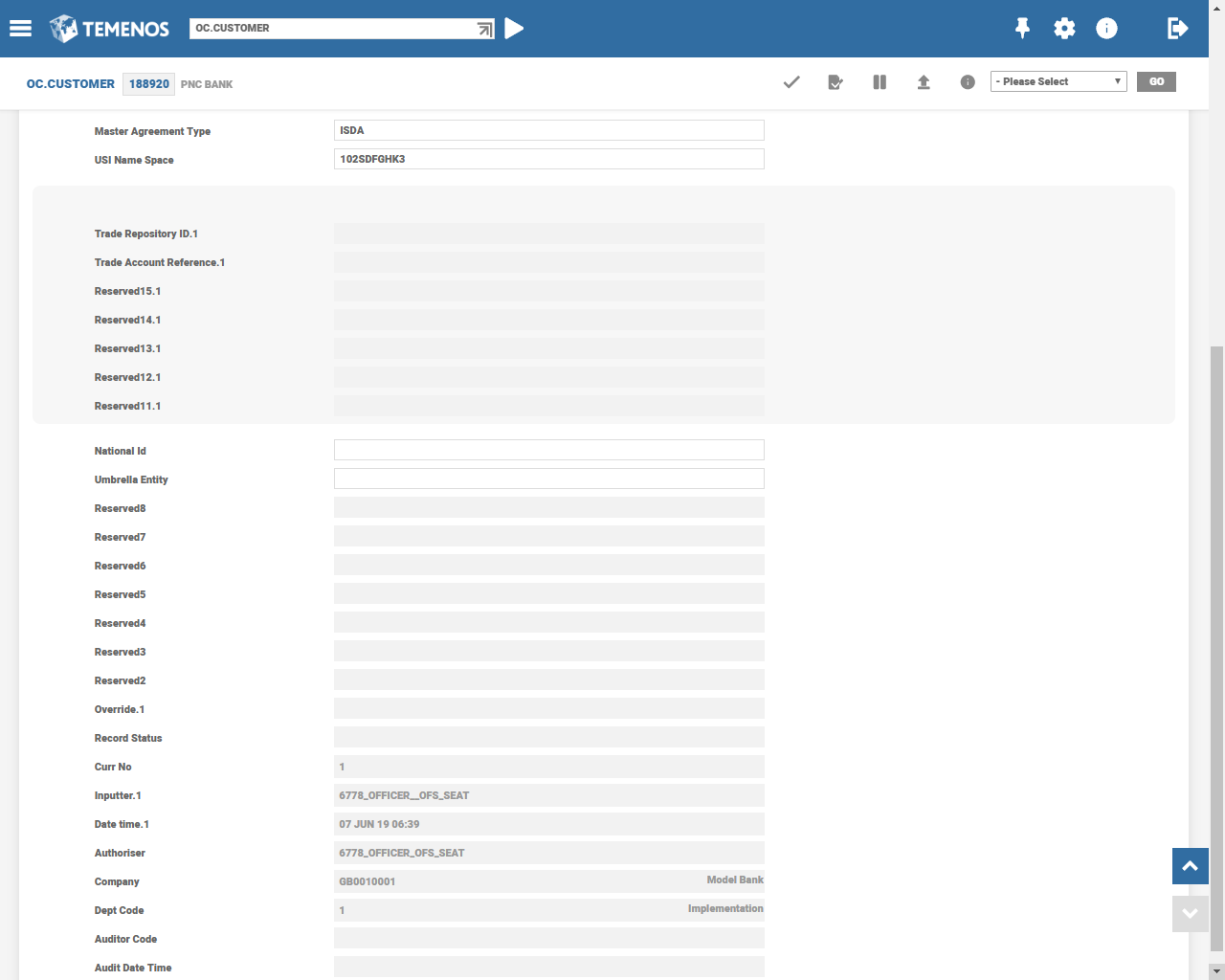Click the pin icon in header
The image size is (1225, 980).
pyautogui.click(x=1022, y=29)
